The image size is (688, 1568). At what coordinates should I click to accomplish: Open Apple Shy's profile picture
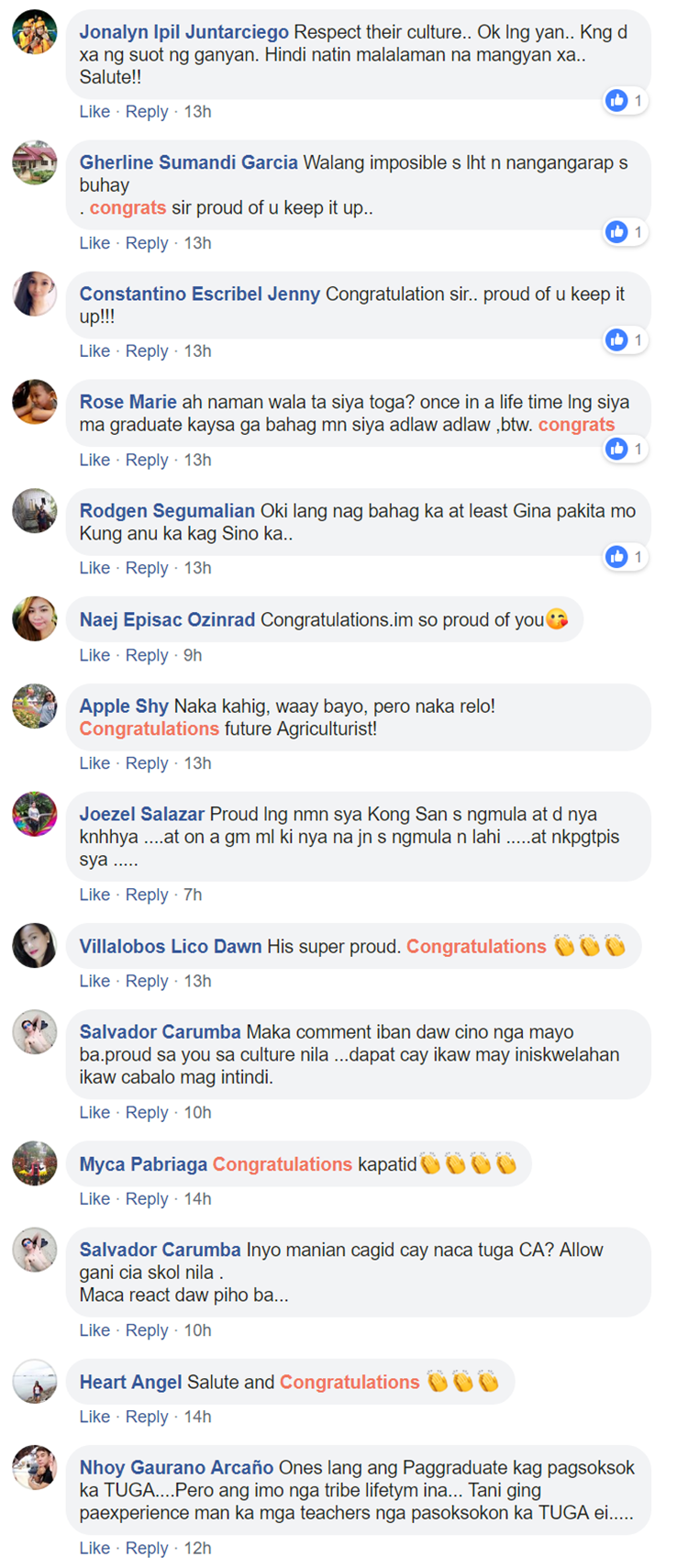(35, 706)
